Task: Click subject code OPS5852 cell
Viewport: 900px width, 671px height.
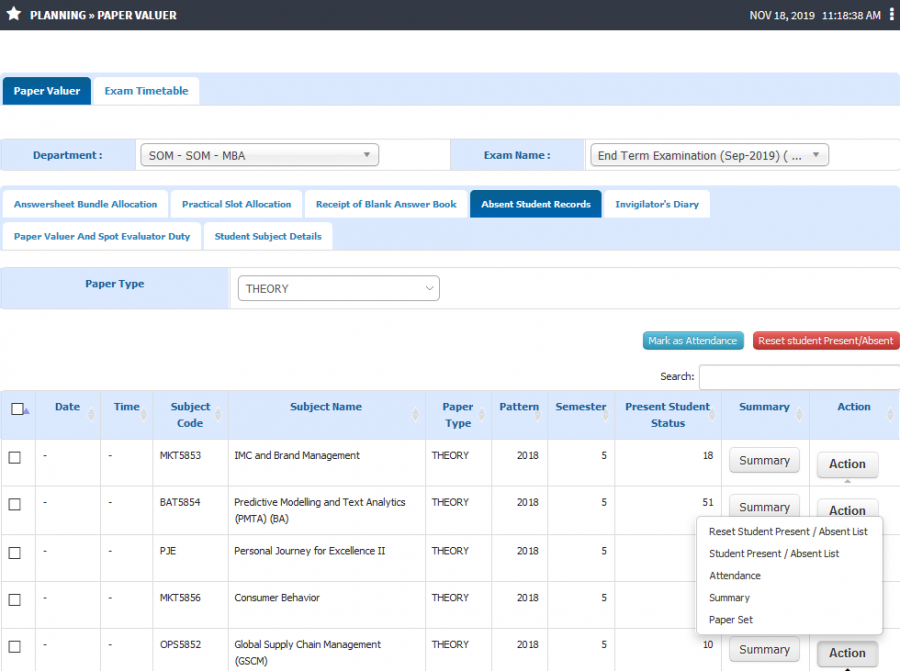Action: (180, 645)
